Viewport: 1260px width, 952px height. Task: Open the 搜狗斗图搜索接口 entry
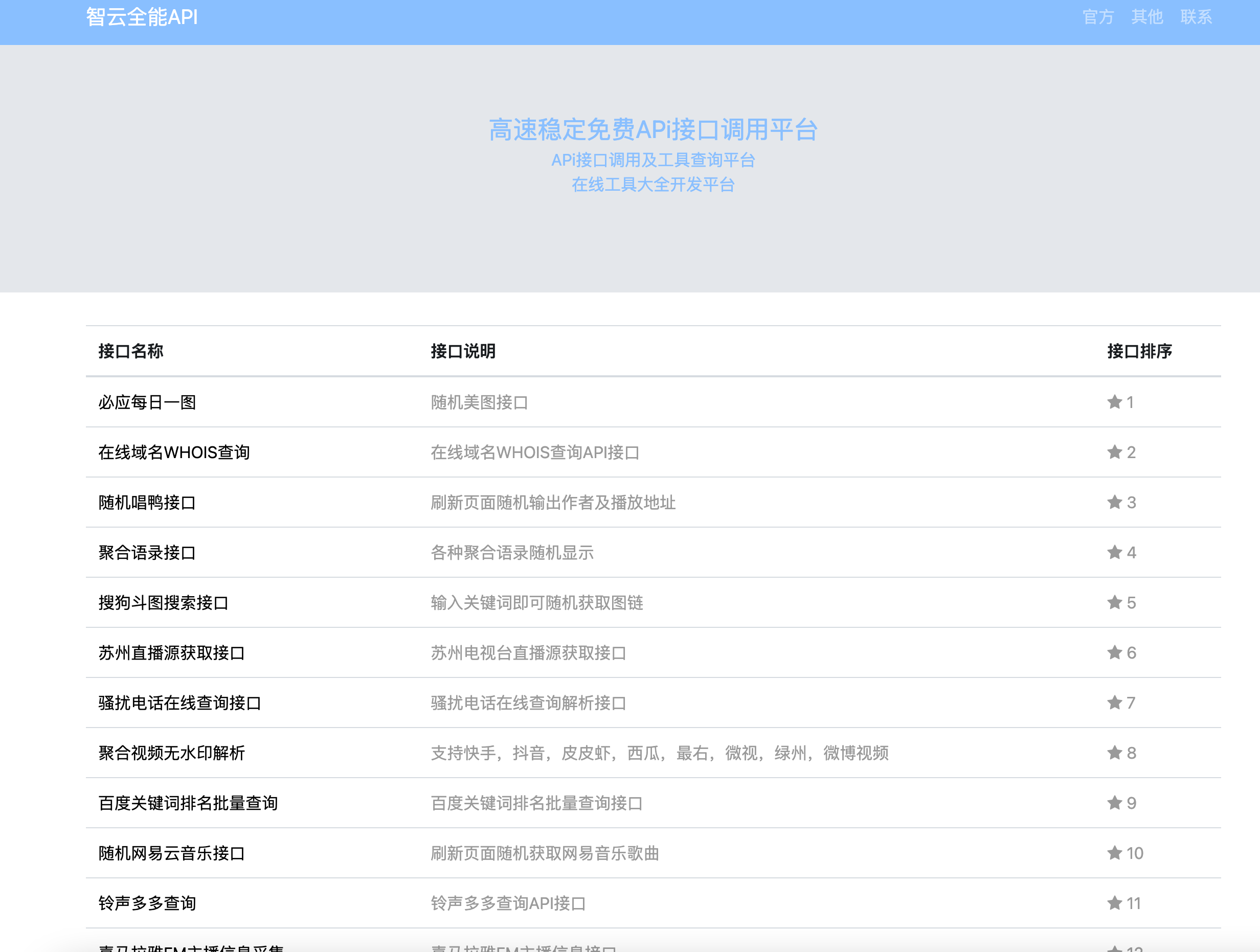(164, 603)
